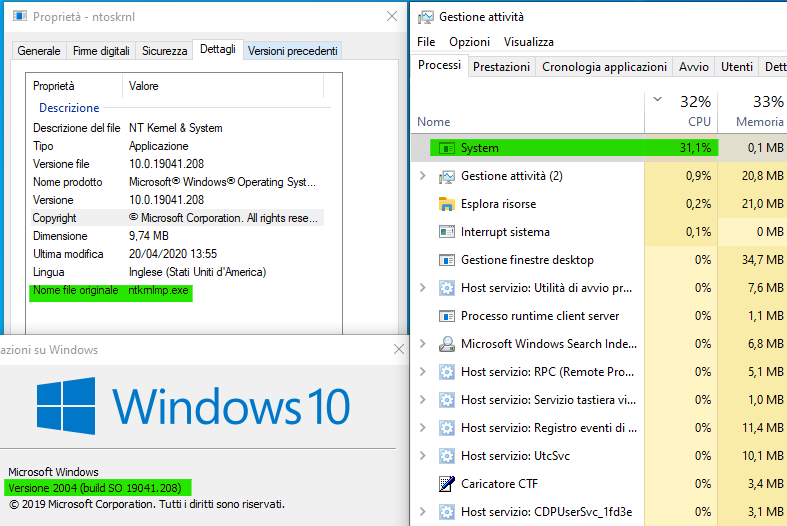Select the Dettagli tab
The height and width of the screenshot is (526, 787).
coord(218,49)
